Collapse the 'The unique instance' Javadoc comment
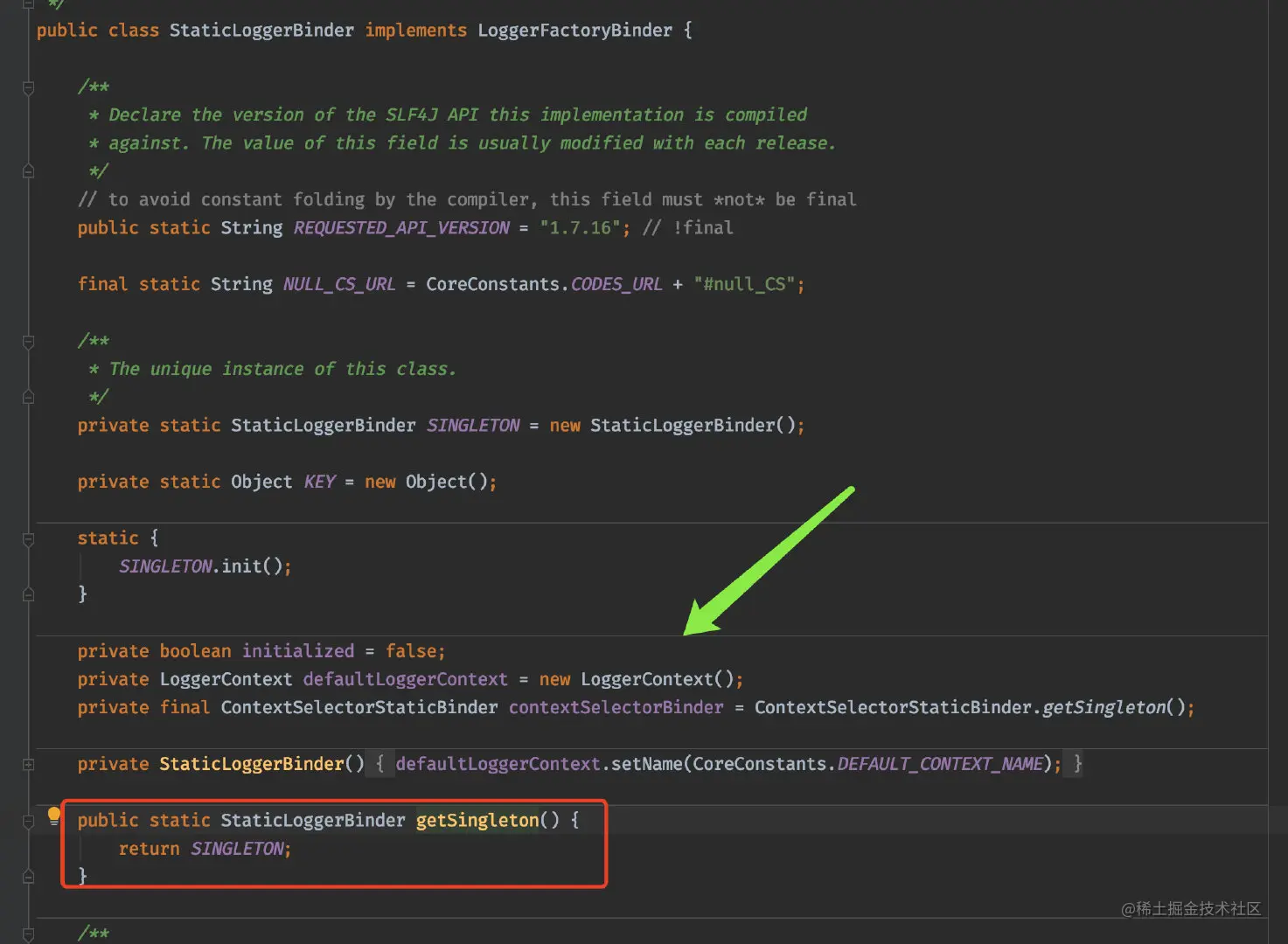 point(28,342)
